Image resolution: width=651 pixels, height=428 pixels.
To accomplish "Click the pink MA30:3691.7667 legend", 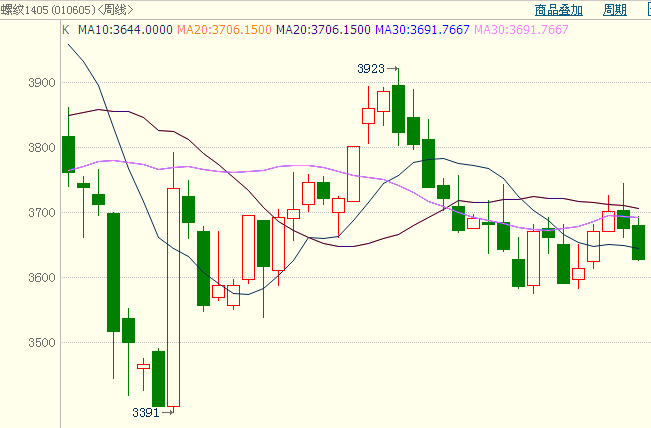I will 519,30.
